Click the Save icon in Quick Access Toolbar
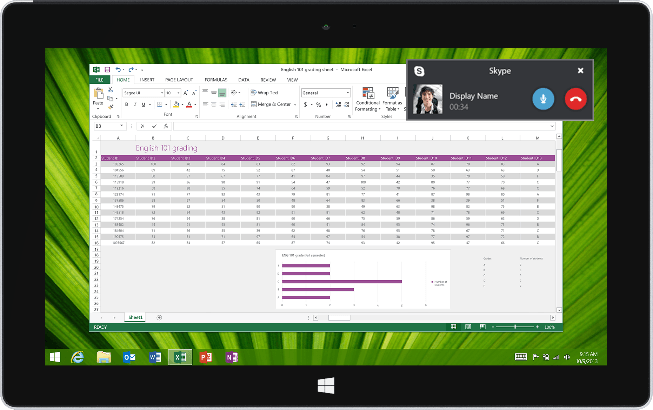653x410 pixels. click(107, 69)
